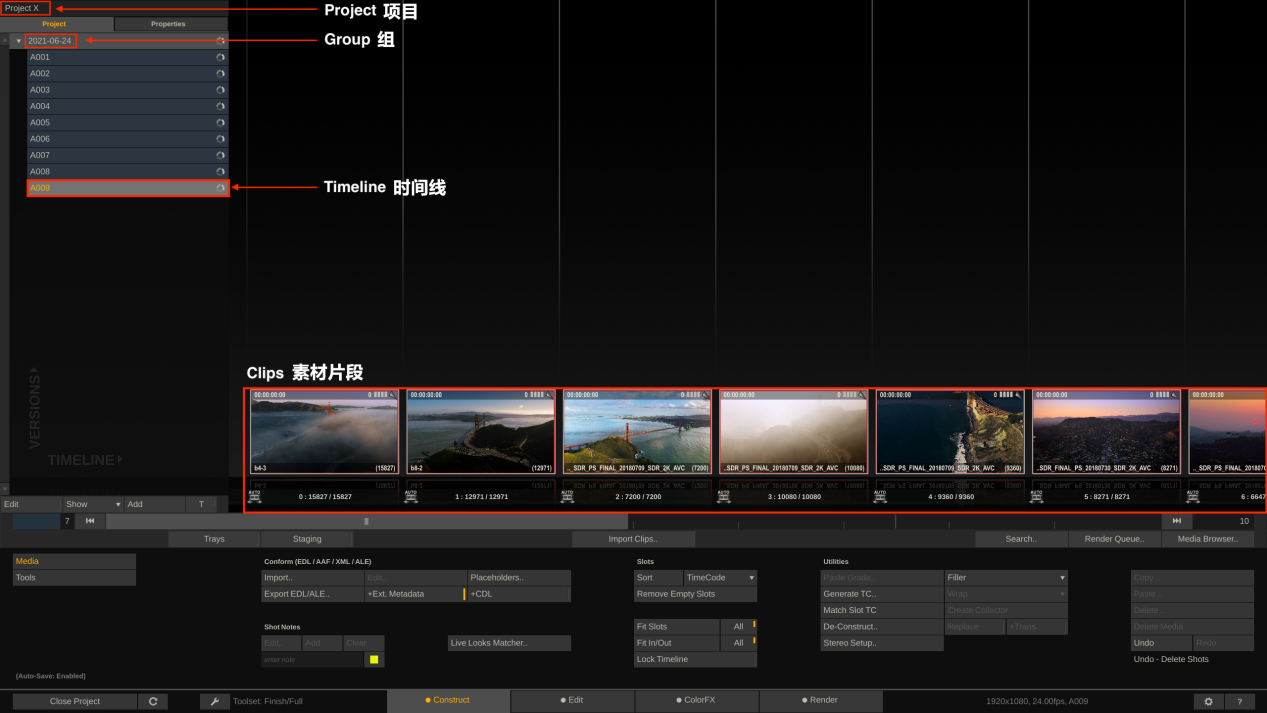Toggle Lock Timeline

695,659
